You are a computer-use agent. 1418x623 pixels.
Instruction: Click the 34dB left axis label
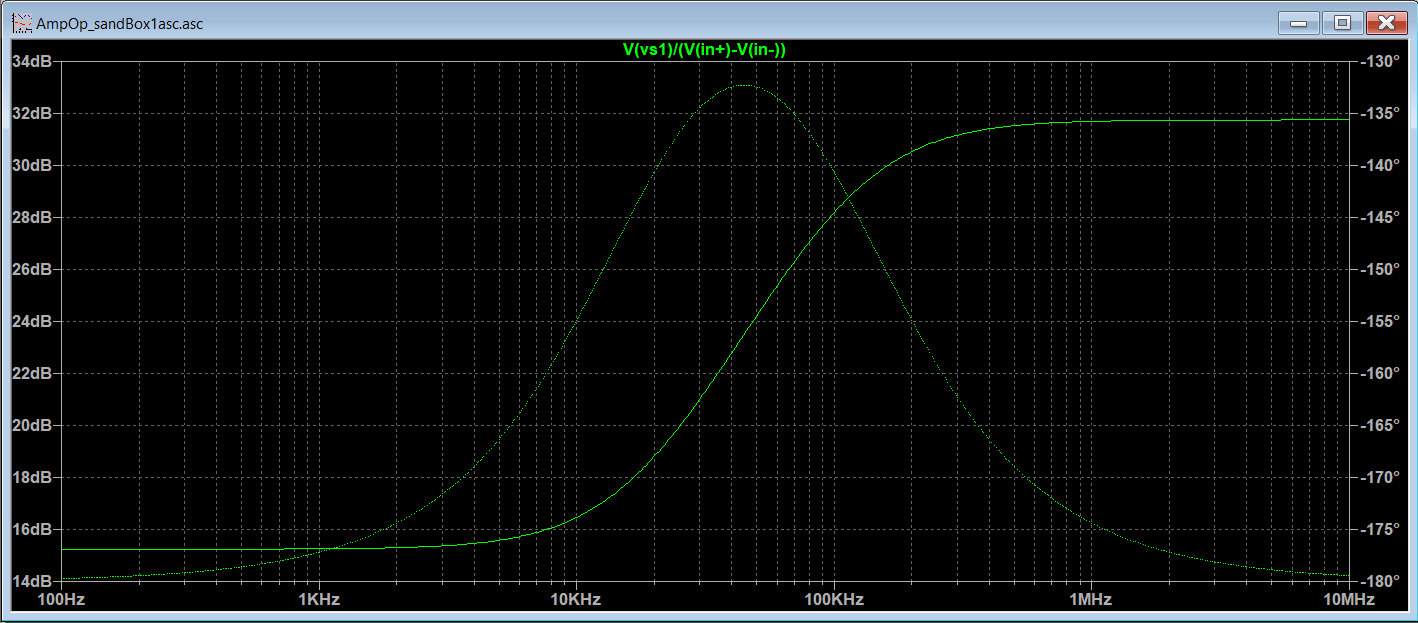pos(32,62)
